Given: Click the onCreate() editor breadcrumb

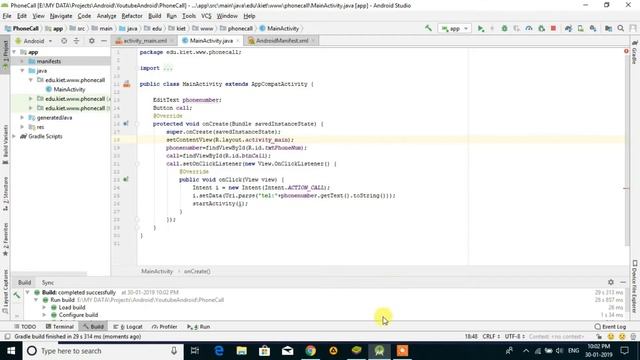Looking at the screenshot, I should (197, 271).
